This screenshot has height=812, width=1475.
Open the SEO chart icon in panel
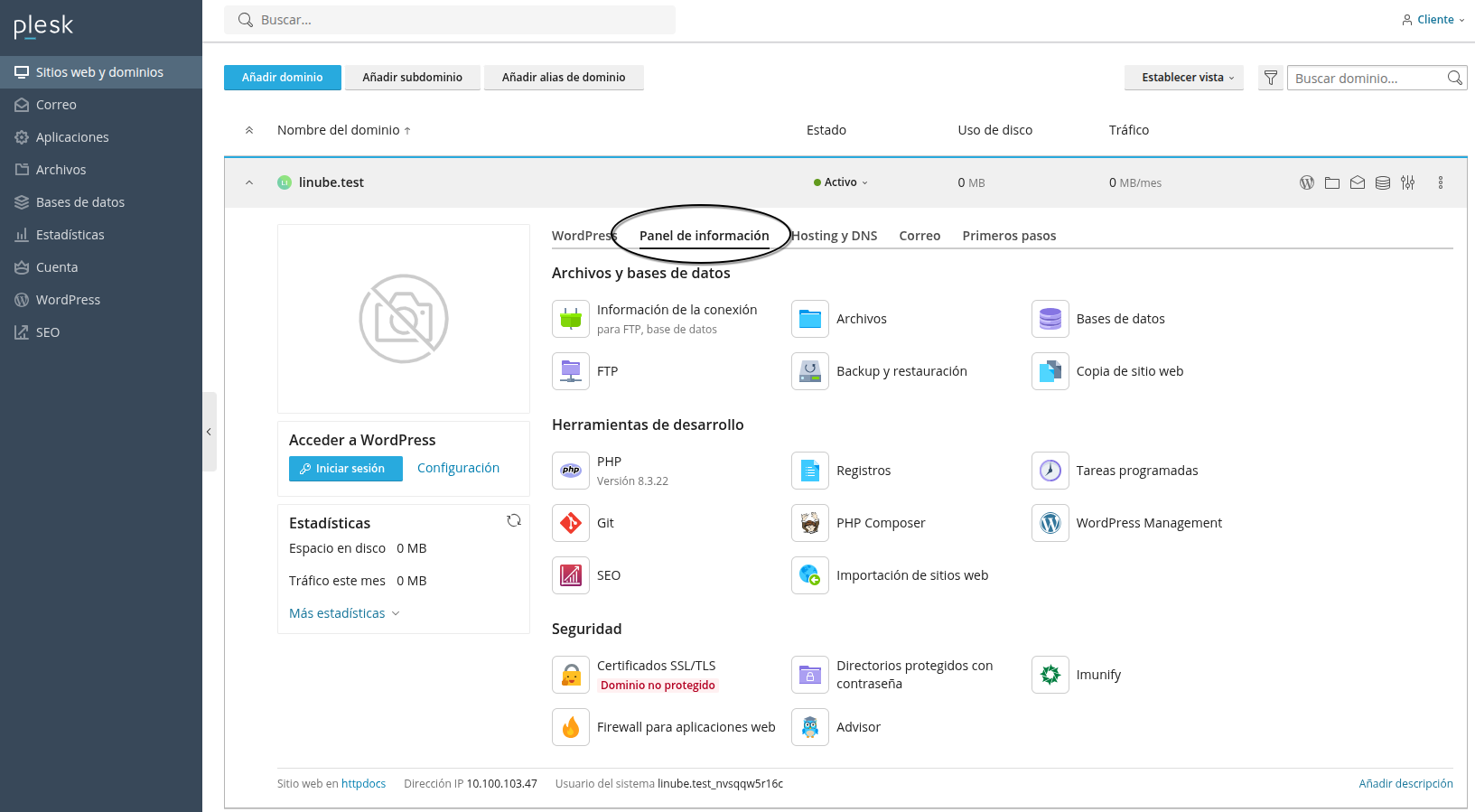571,575
